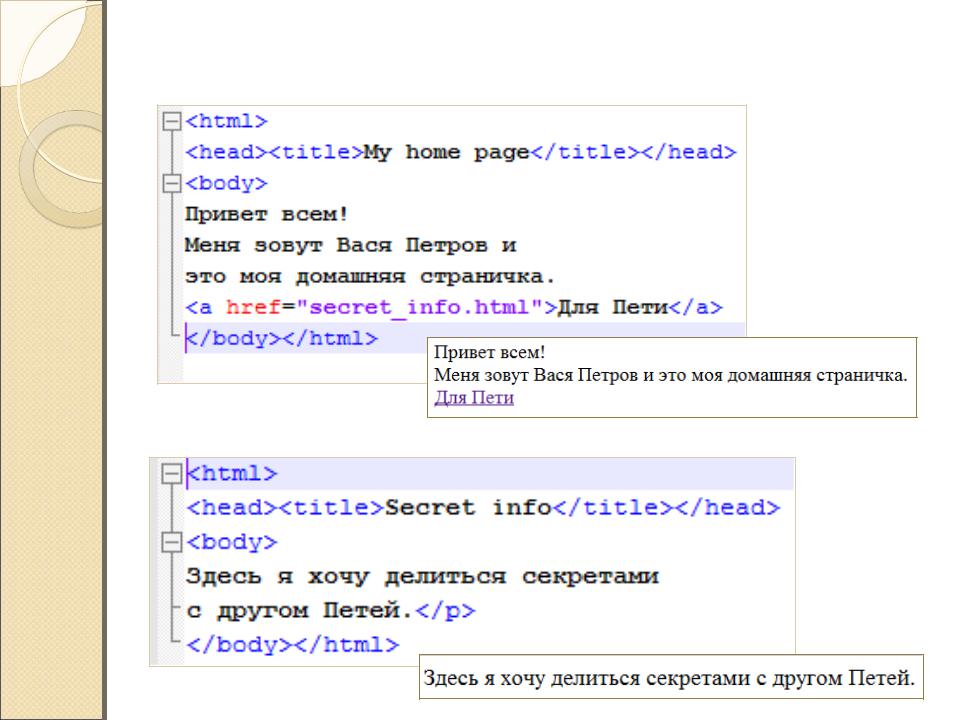Click the <html> tag in top editor
The width and height of the screenshot is (960, 720).
coord(226,121)
